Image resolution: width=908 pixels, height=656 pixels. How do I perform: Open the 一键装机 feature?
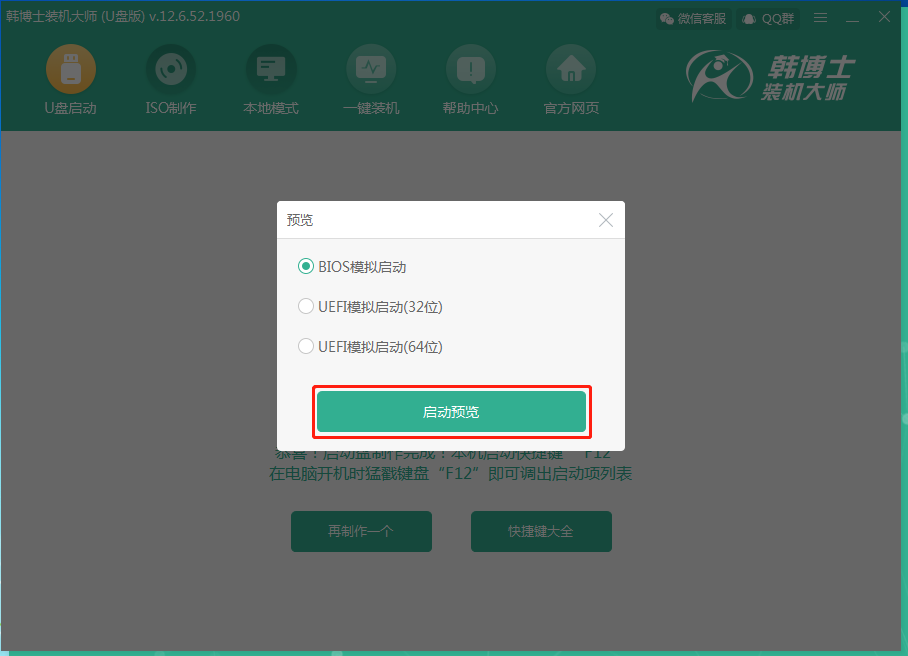(370, 80)
